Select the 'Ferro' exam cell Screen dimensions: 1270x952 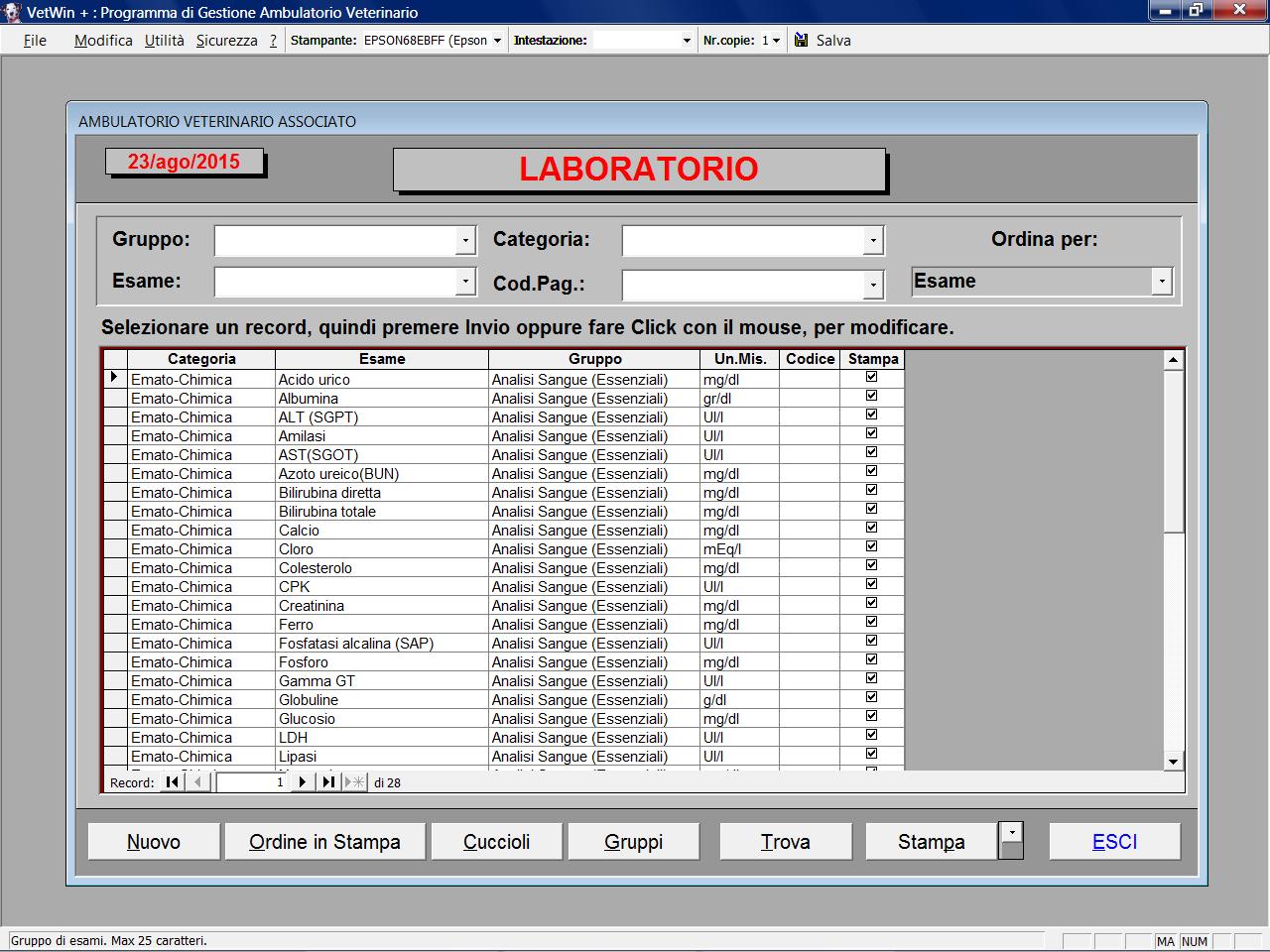point(382,625)
